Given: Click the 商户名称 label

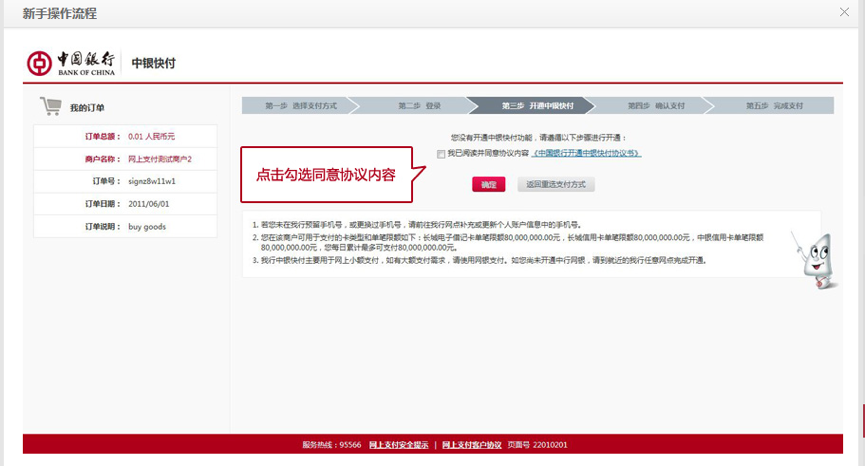Looking at the screenshot, I should coord(103,159).
